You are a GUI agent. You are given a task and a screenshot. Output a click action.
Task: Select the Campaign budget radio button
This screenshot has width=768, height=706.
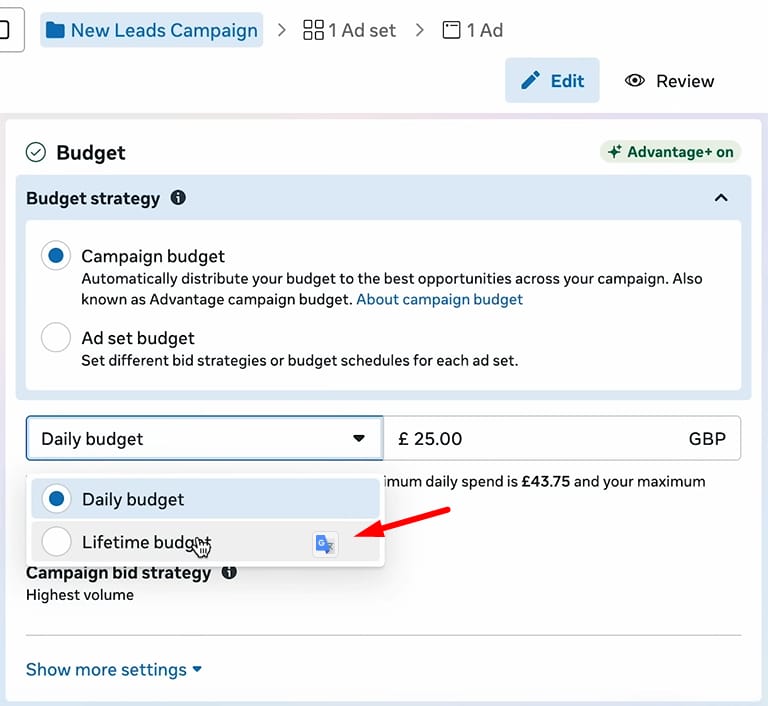coord(56,256)
